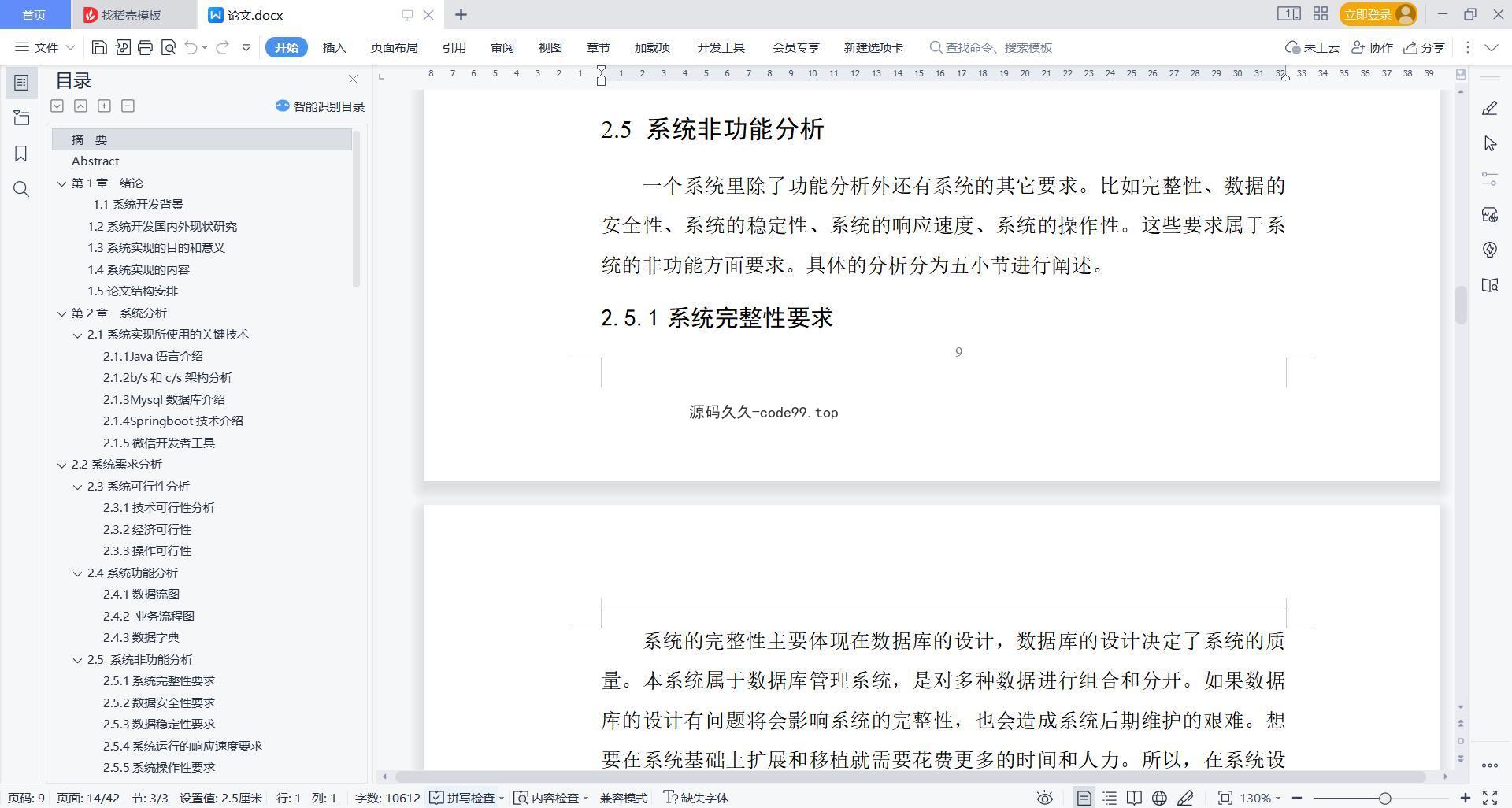
Task: Click fit page zoom icon in status bar
Action: [1225, 798]
